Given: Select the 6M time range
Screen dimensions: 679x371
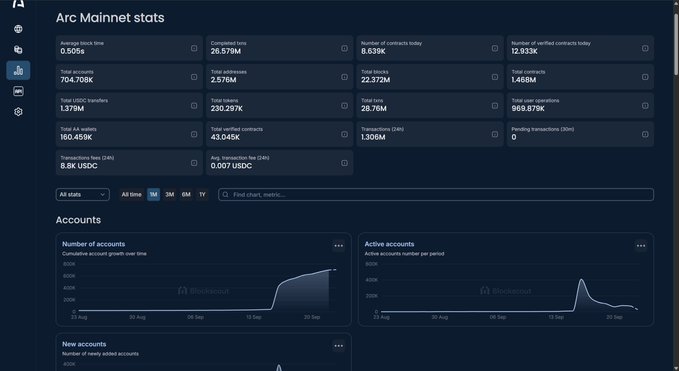Looking at the screenshot, I should 186,195.
